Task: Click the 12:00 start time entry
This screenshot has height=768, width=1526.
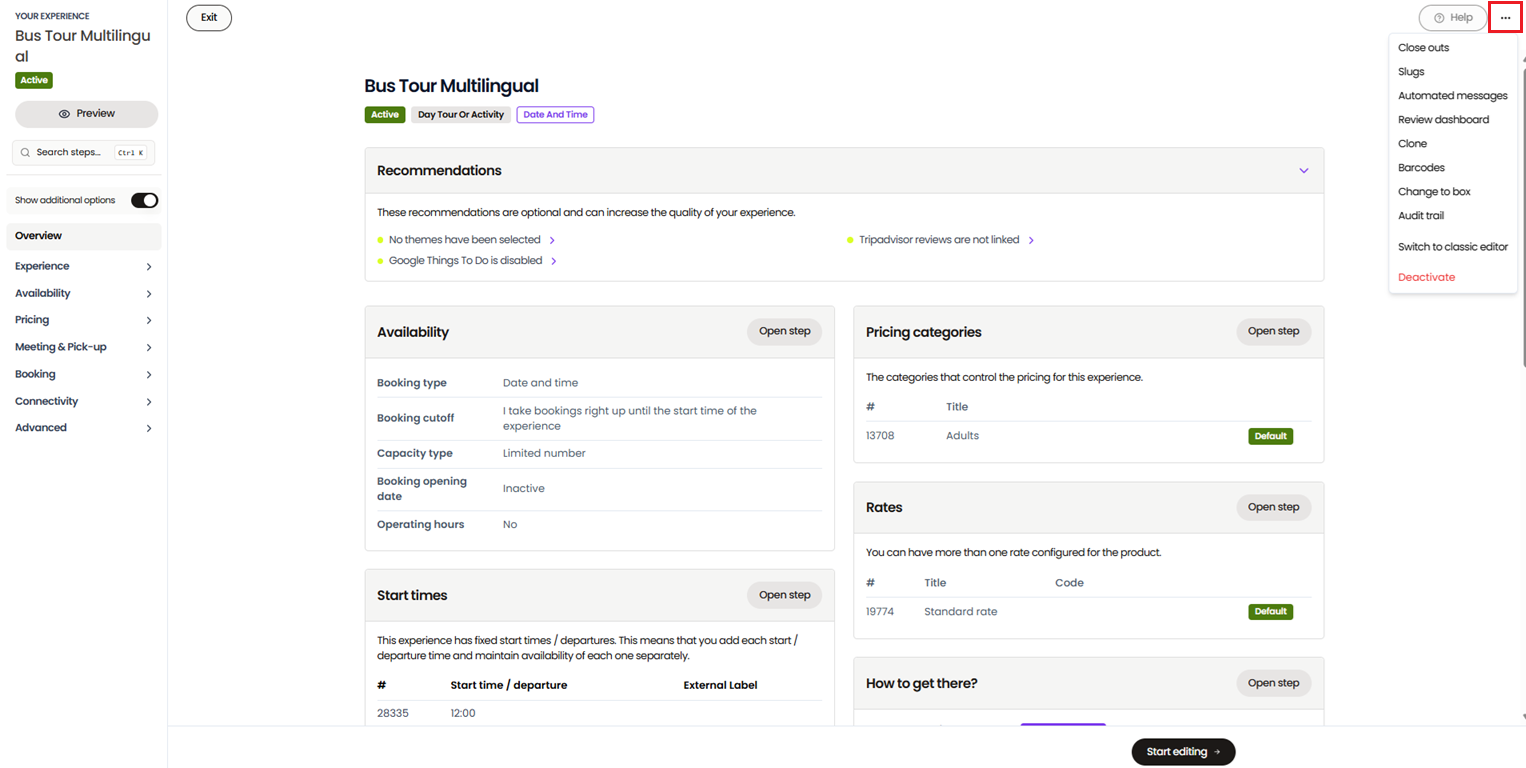Action: (463, 713)
